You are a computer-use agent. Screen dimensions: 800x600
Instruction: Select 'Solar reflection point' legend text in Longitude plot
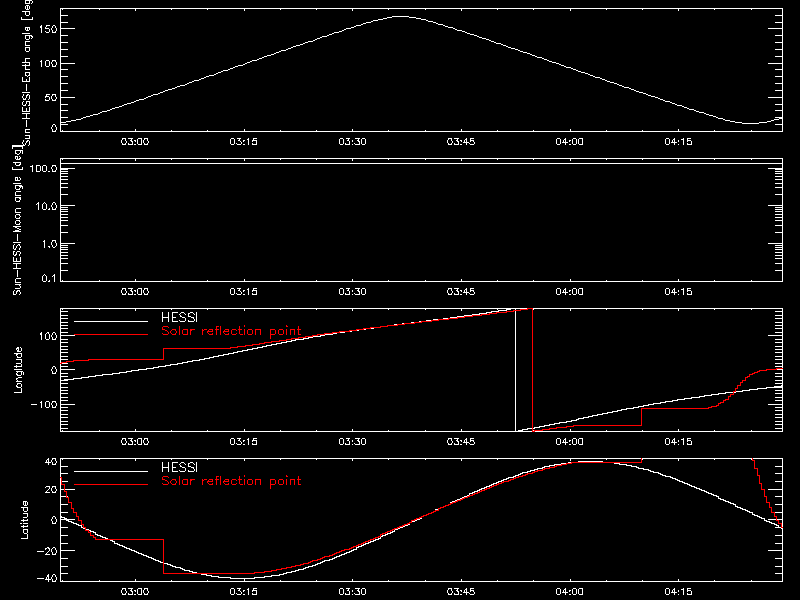[231, 331]
